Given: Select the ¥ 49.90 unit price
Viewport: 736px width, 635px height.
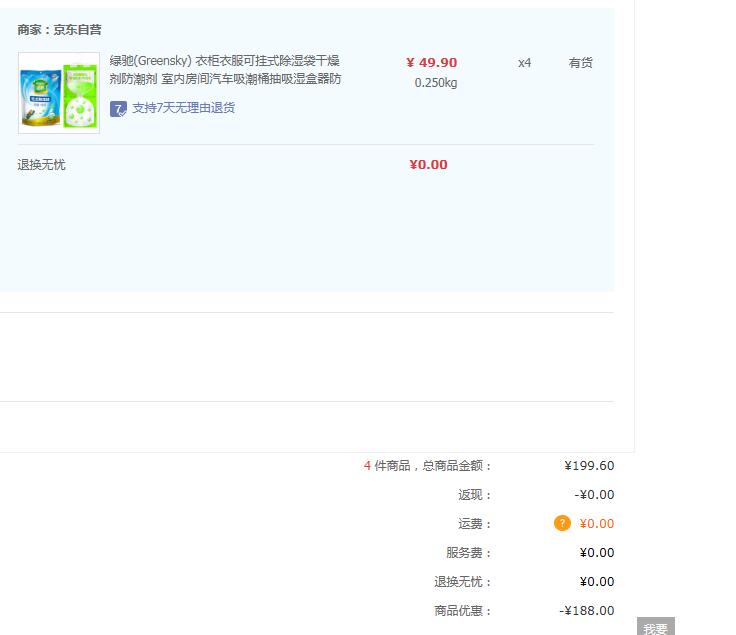Looking at the screenshot, I should click(431, 62).
